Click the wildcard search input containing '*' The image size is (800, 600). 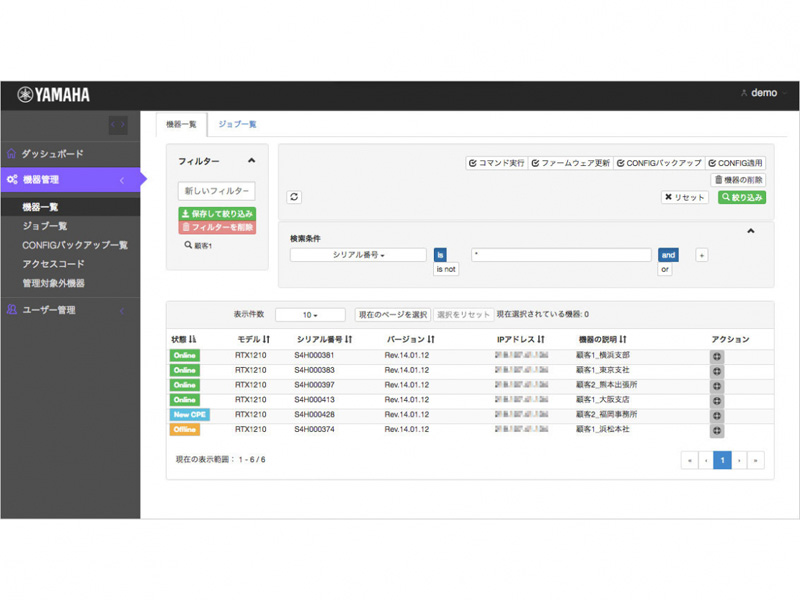[560, 254]
